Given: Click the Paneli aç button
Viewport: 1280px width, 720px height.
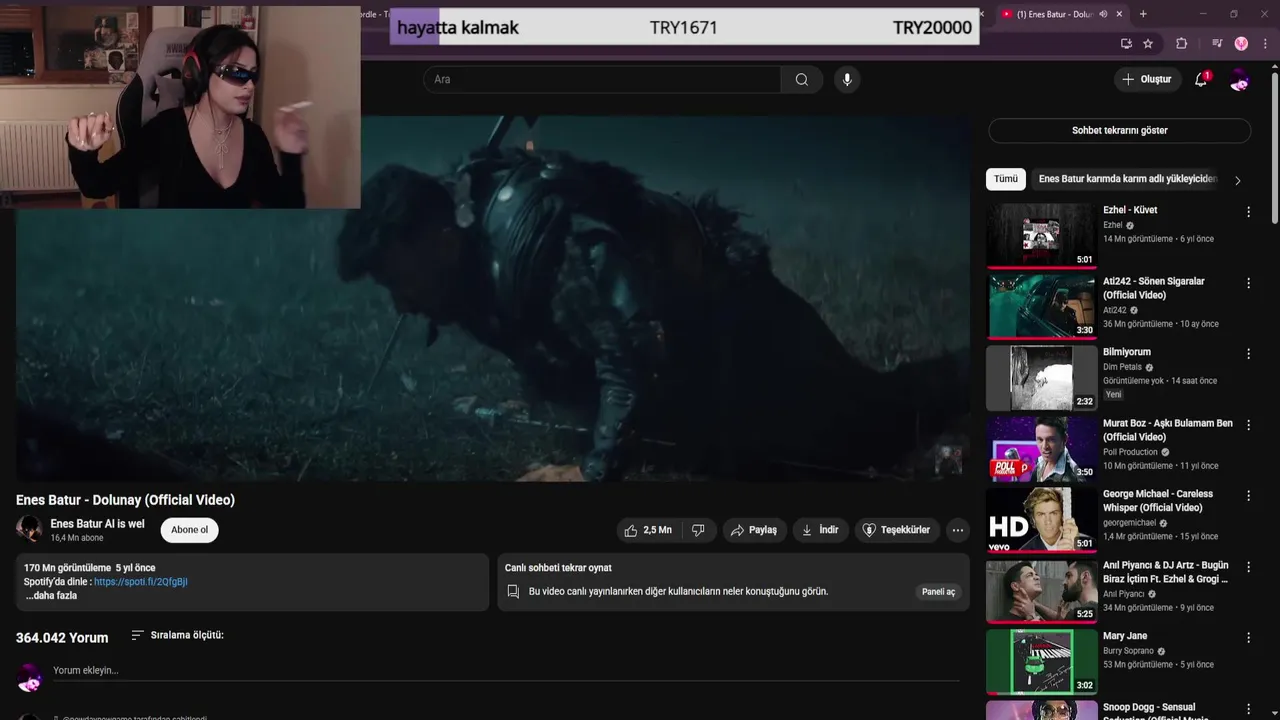Looking at the screenshot, I should click(x=938, y=592).
